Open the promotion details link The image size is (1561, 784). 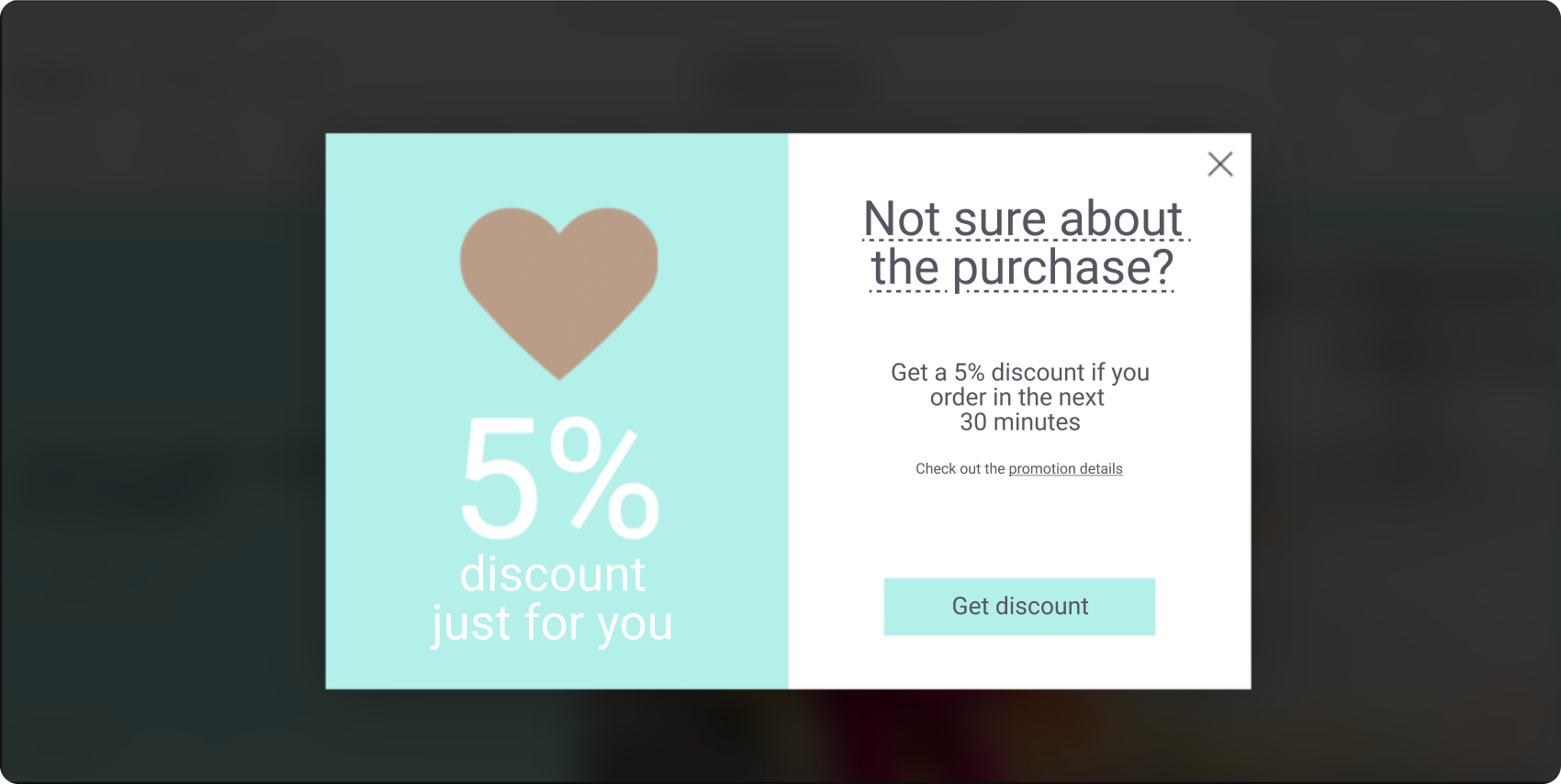tap(1065, 469)
